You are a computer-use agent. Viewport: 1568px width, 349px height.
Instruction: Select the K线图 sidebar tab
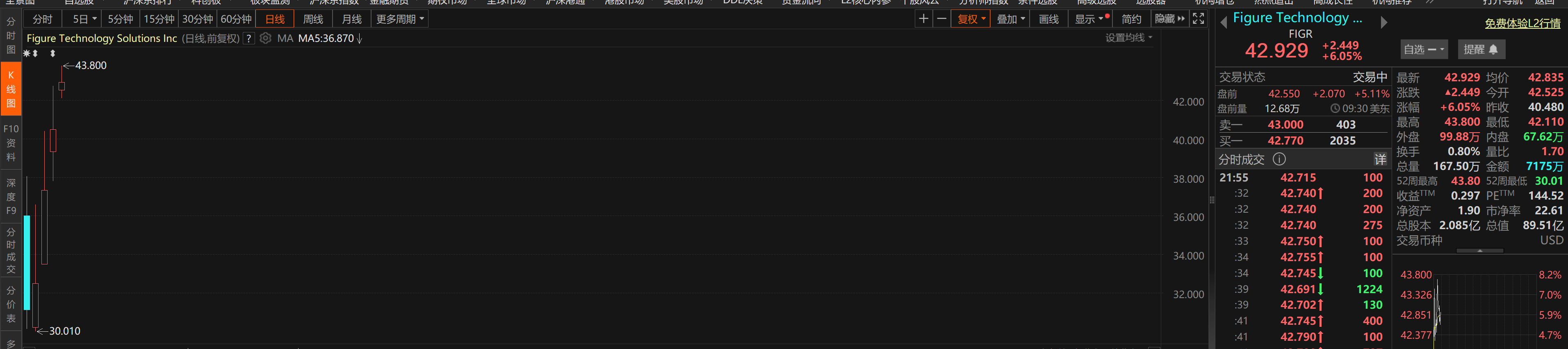[x=11, y=89]
